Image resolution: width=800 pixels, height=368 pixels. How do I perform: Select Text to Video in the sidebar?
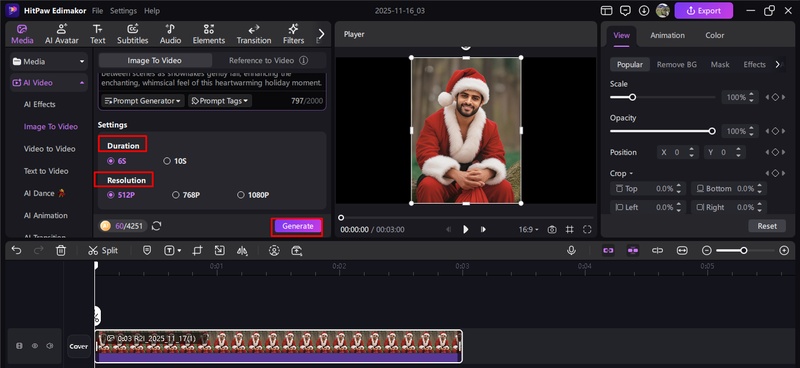point(46,171)
